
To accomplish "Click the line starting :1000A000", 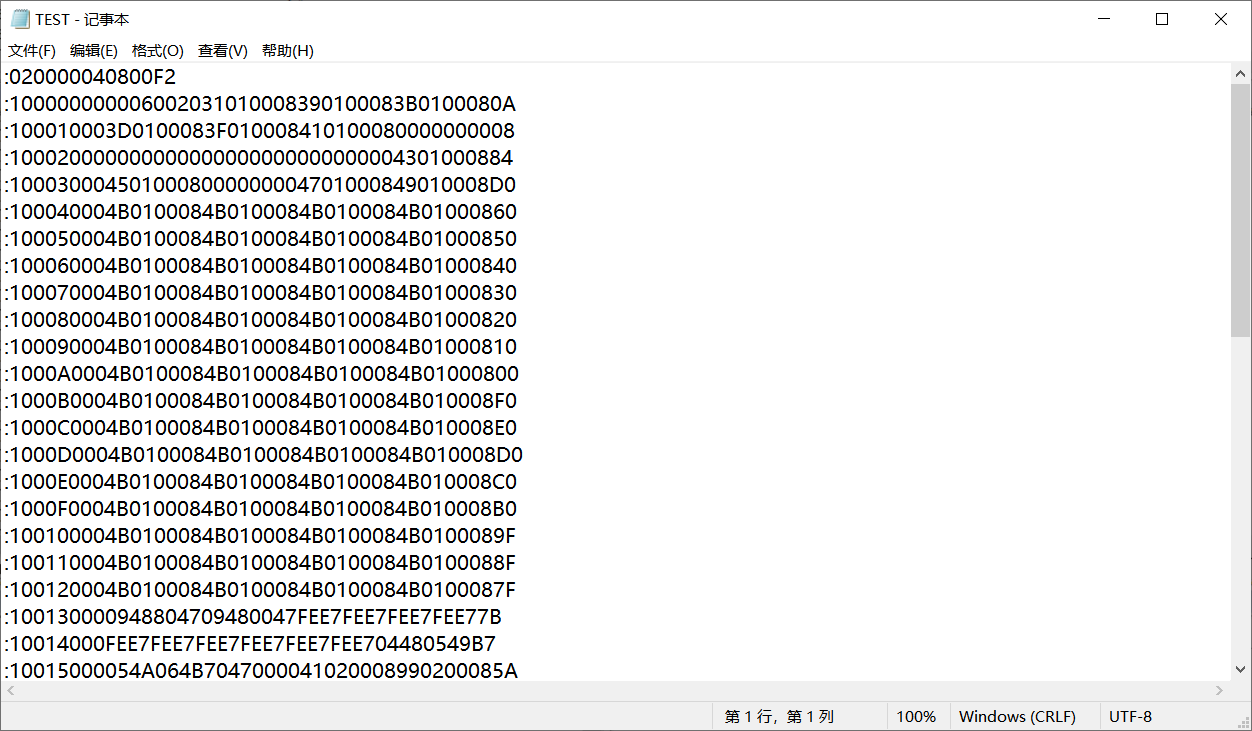I will point(262,374).
